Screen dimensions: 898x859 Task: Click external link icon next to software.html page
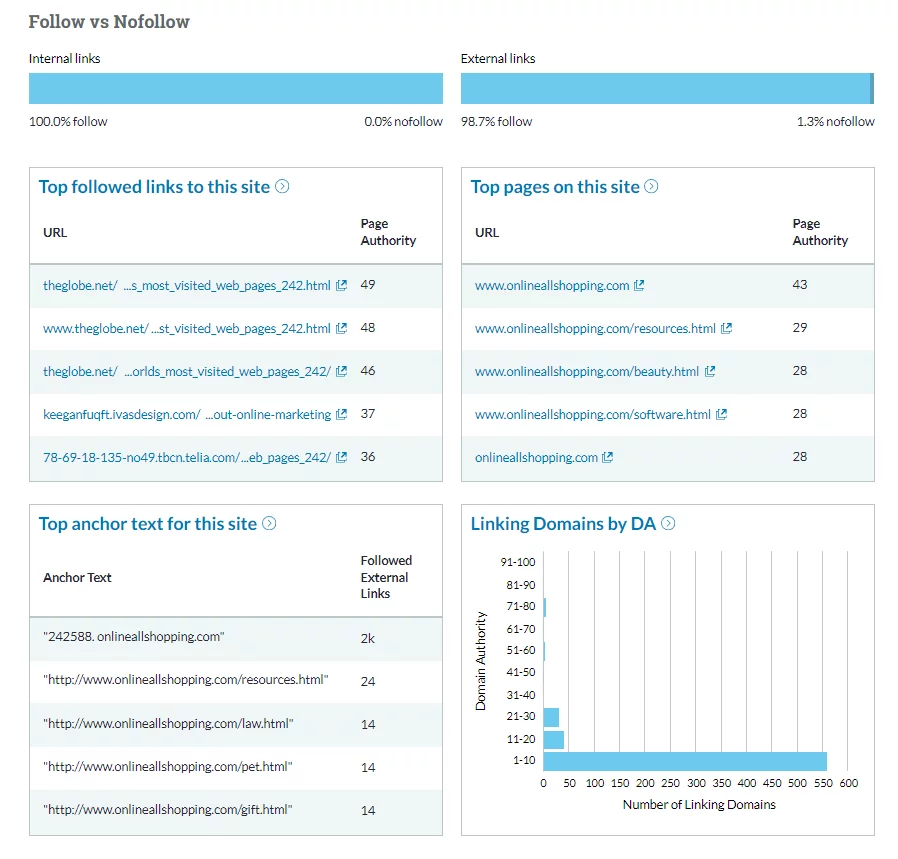(x=721, y=414)
